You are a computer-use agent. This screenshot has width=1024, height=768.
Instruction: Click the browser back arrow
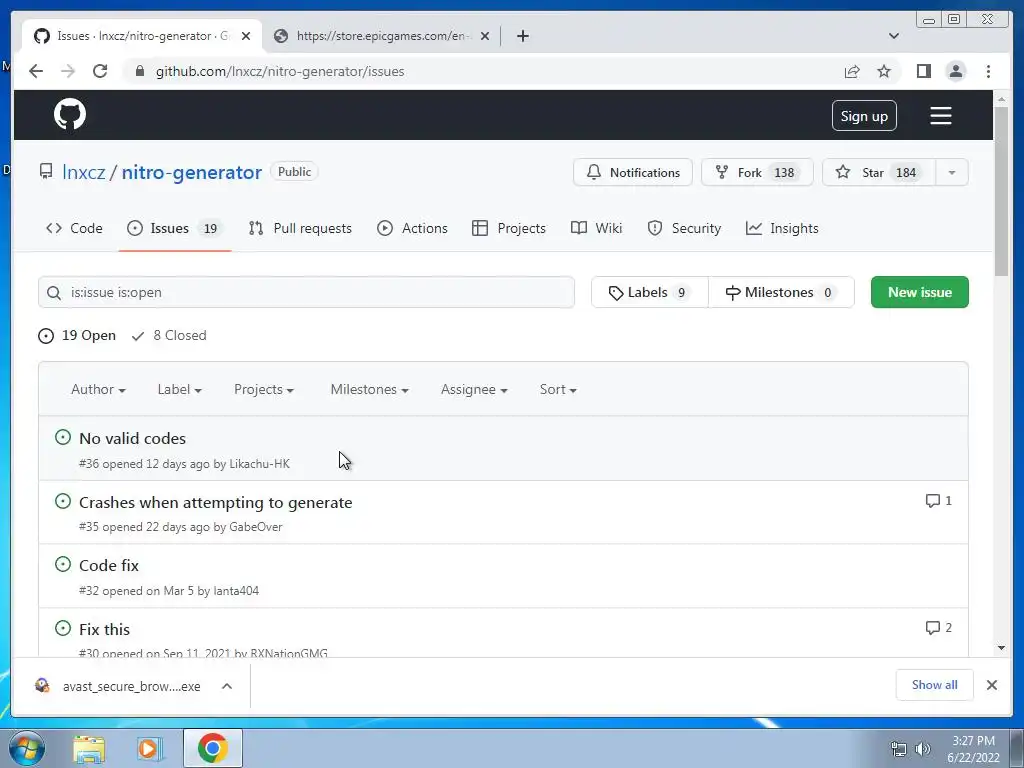(x=36, y=71)
